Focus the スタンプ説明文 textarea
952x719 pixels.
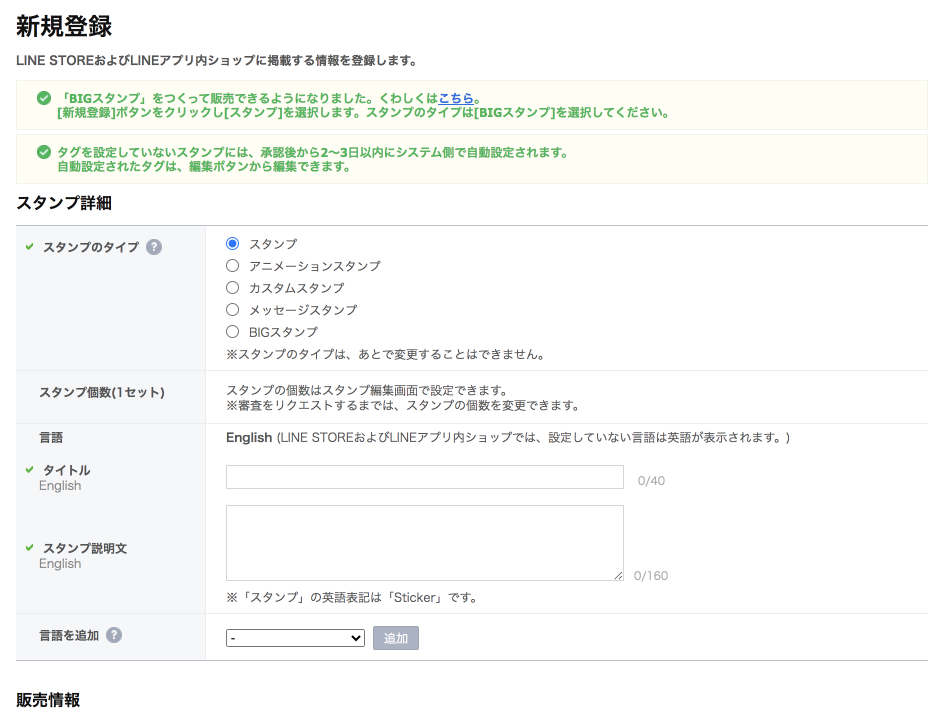click(x=424, y=543)
